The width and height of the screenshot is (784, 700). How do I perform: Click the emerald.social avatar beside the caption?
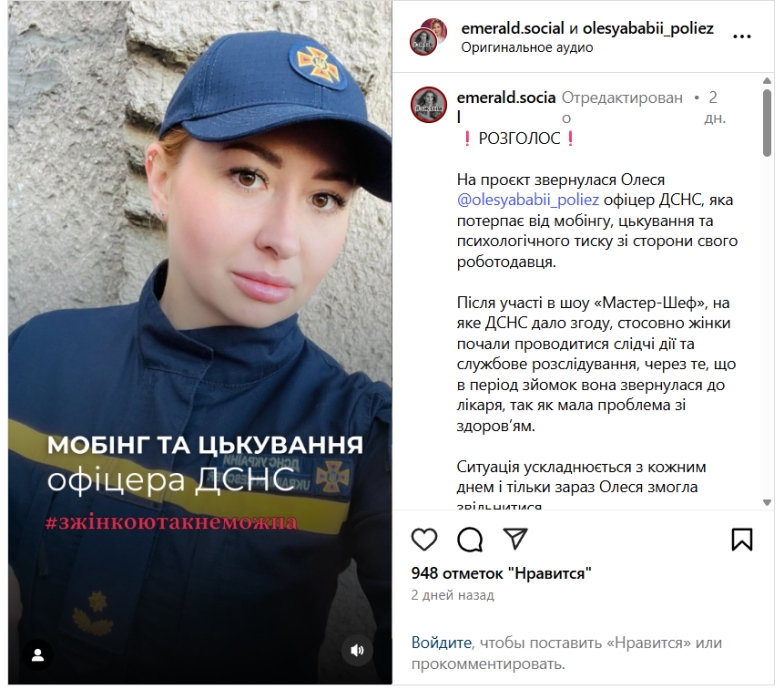pos(428,104)
